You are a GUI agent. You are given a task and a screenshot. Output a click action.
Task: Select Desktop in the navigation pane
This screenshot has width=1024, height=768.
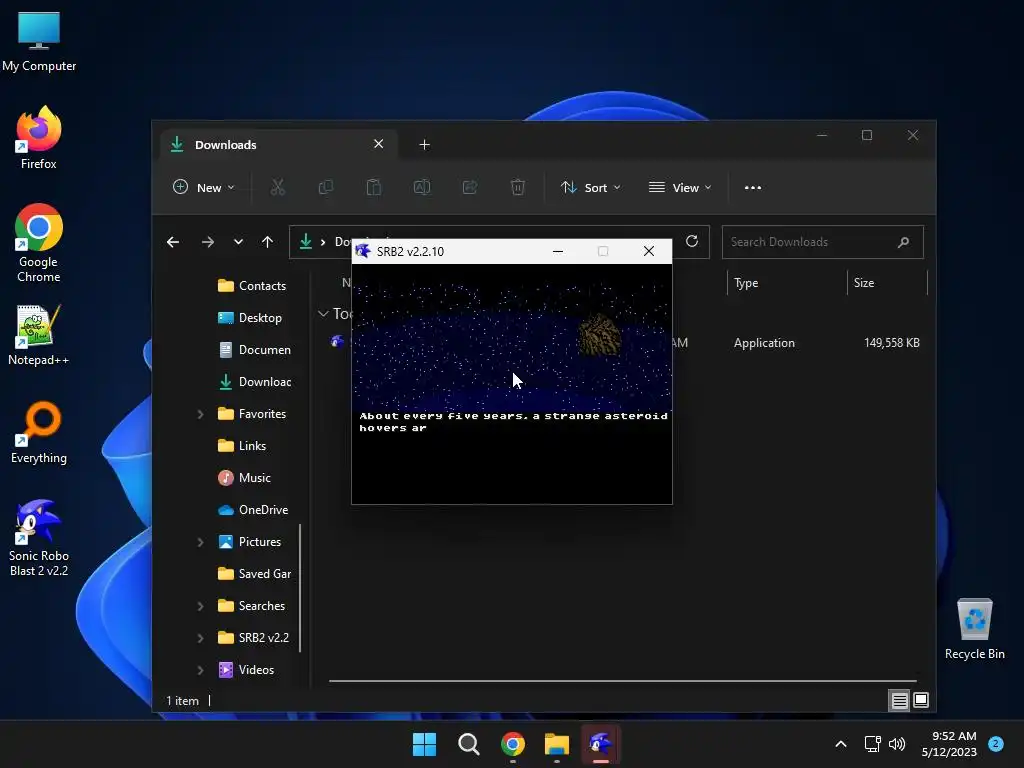click(x=250, y=318)
